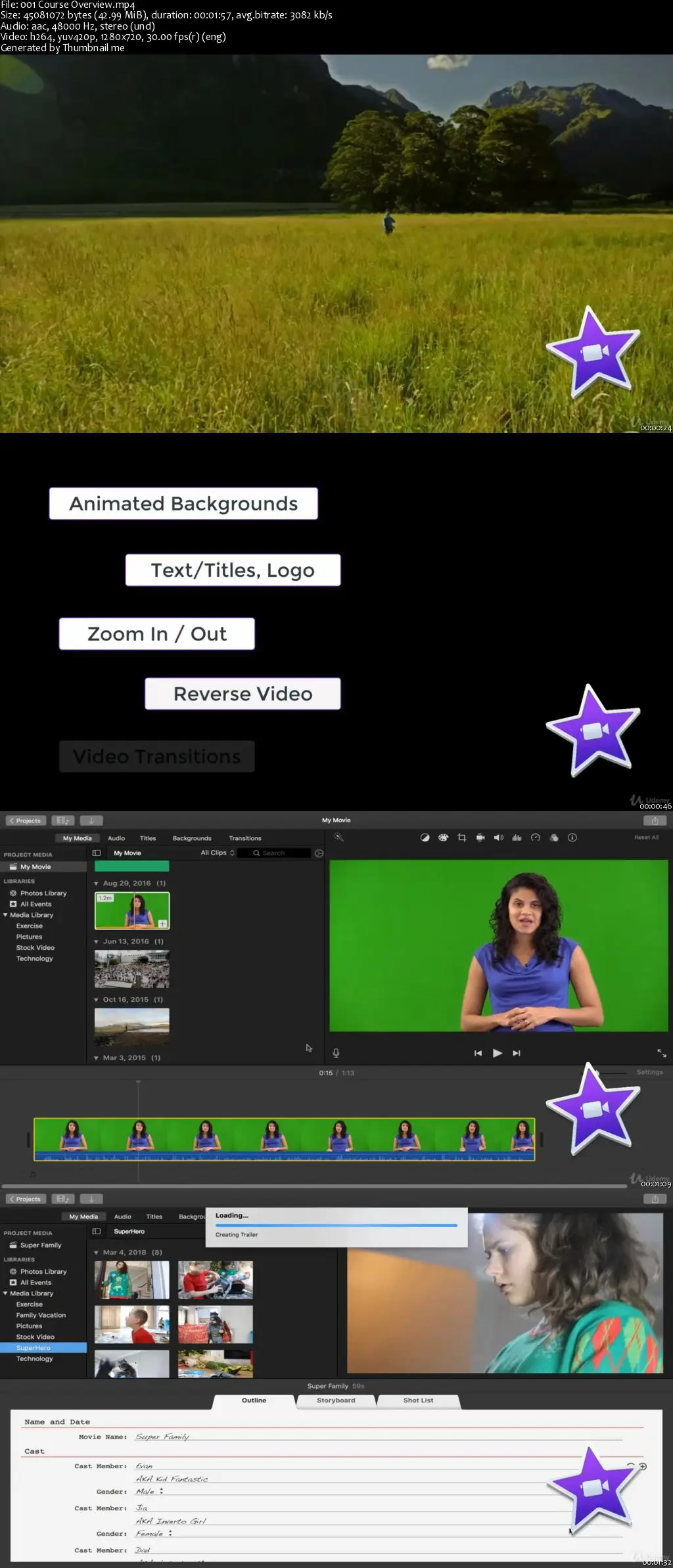Image resolution: width=673 pixels, height=1568 pixels.
Task: Open the timeline Settings button
Action: pyautogui.click(x=650, y=1072)
